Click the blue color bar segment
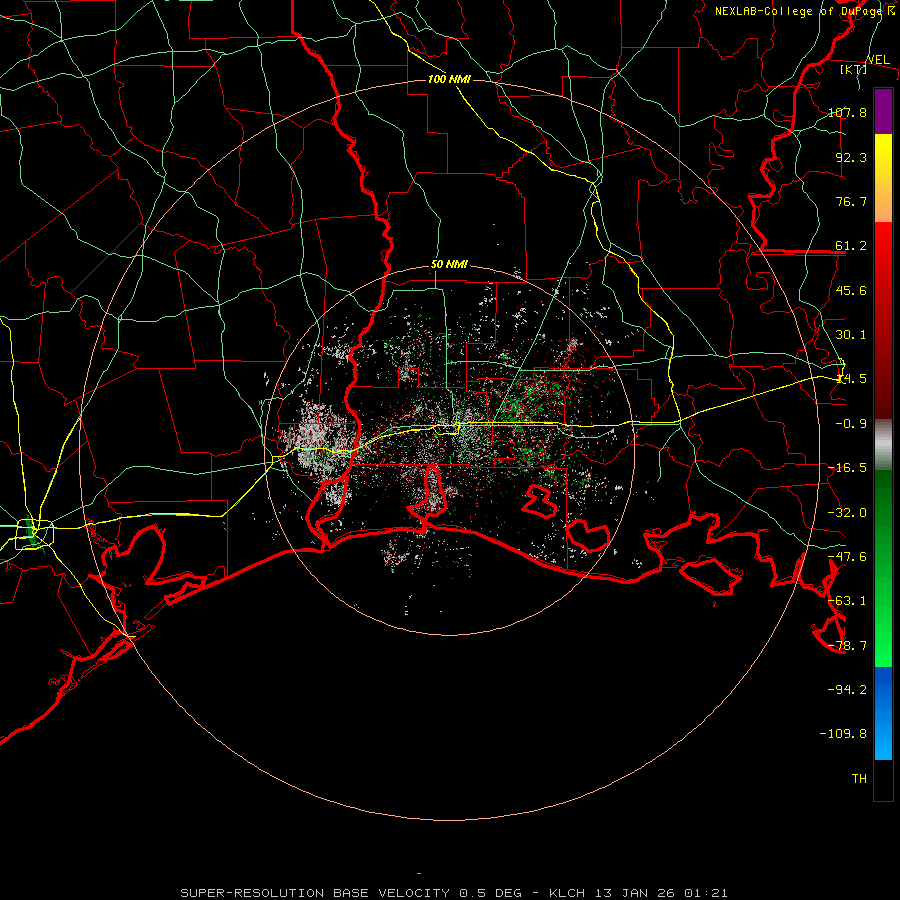The width and height of the screenshot is (900, 900). [883, 713]
